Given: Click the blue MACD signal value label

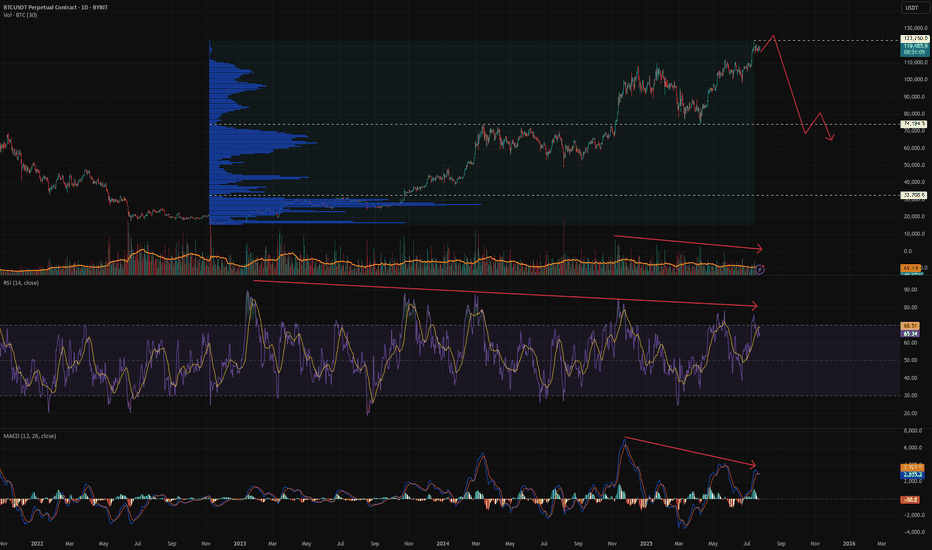Looking at the screenshot, I should [x=912, y=474].
